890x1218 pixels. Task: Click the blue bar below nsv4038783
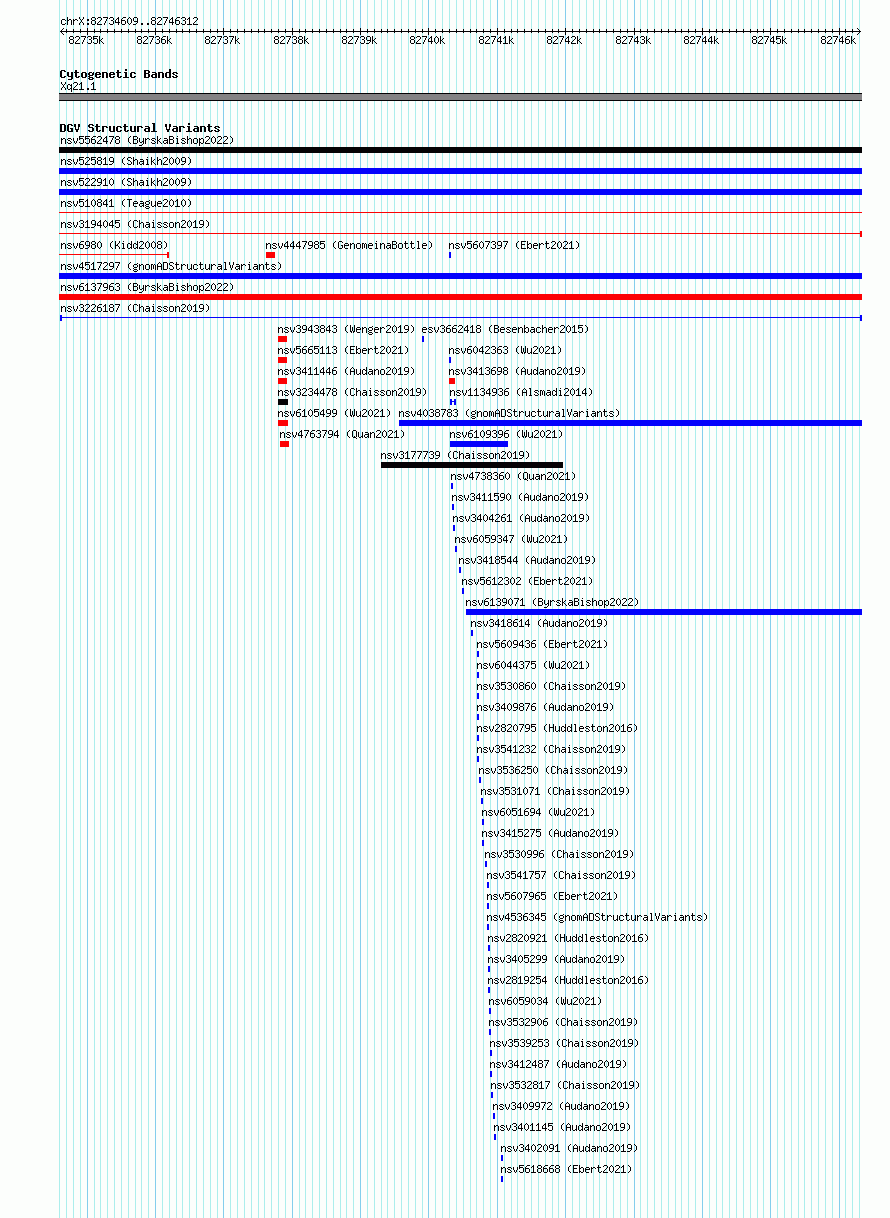630,423
